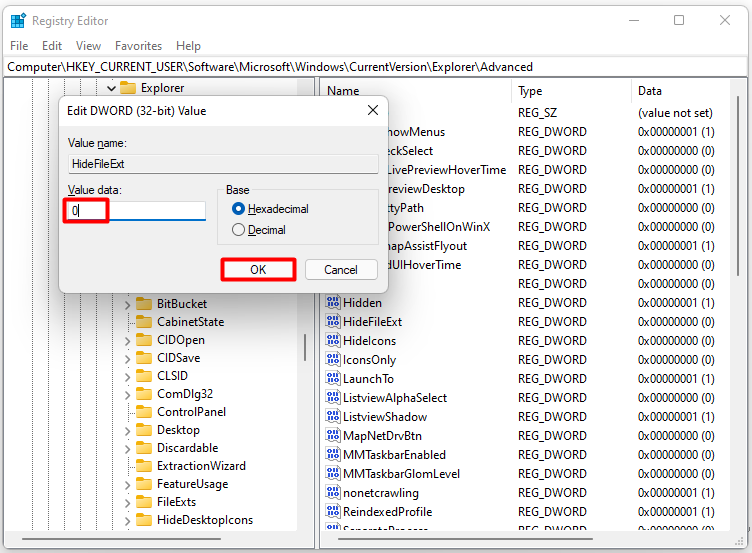The width and height of the screenshot is (752, 553).
Task: Click the FileExts folder icon
Action: coord(144,502)
